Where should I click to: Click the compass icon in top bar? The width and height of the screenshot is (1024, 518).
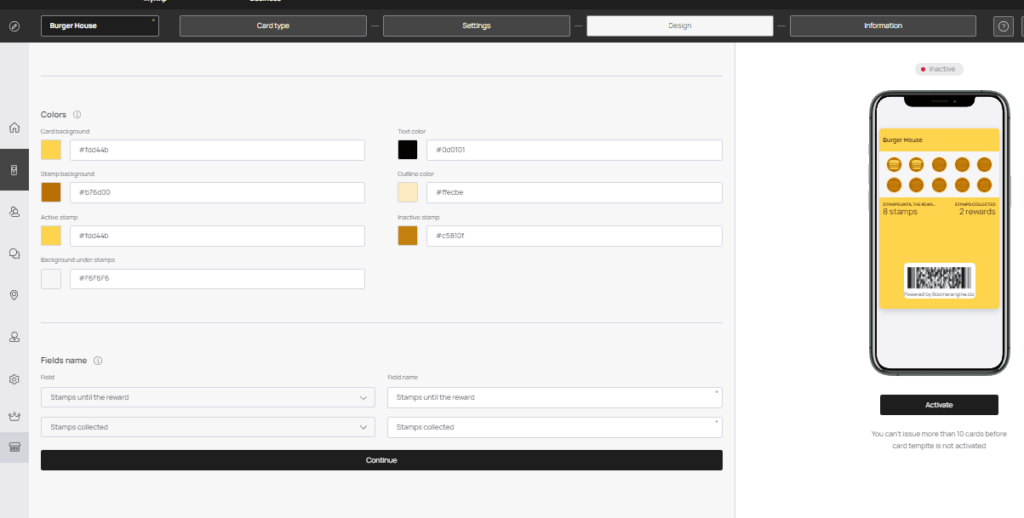click(14, 26)
